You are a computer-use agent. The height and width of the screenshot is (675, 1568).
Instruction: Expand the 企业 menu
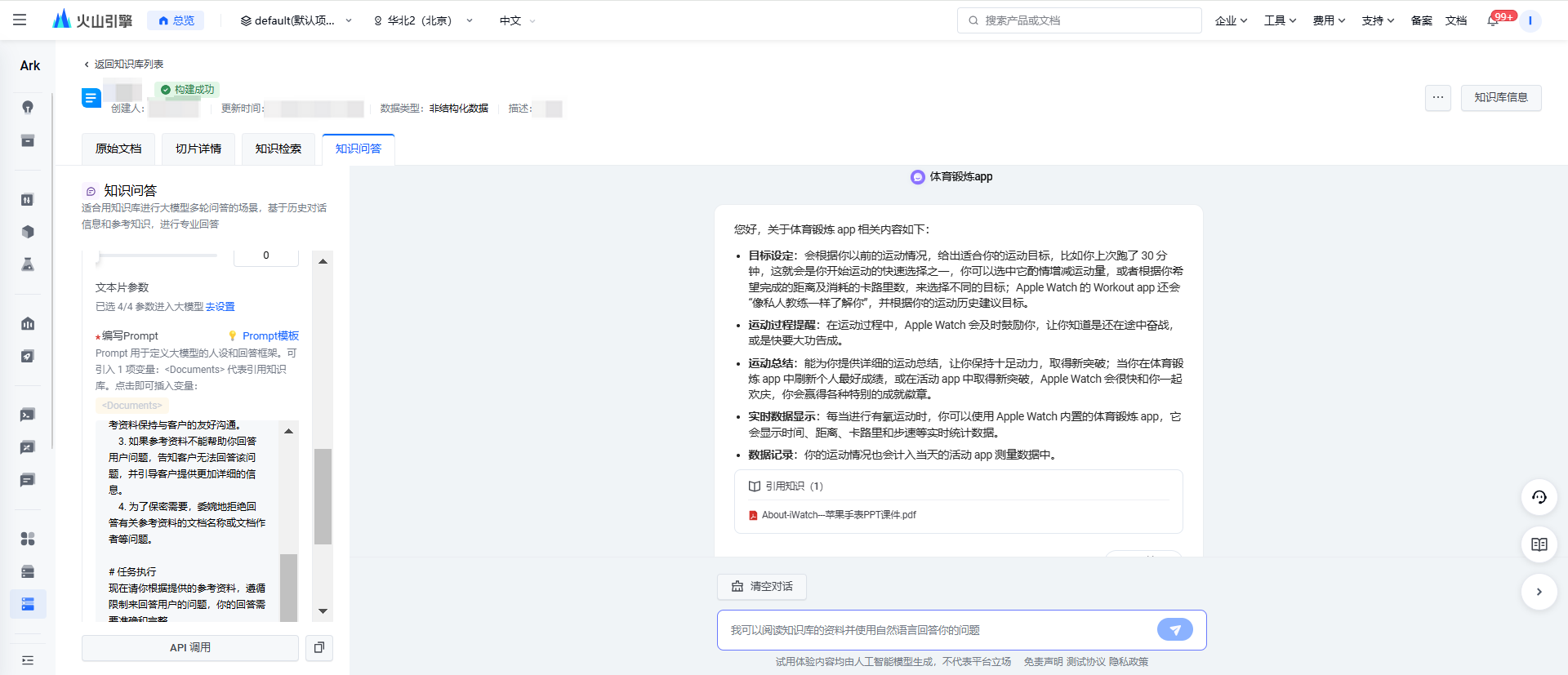[1231, 20]
